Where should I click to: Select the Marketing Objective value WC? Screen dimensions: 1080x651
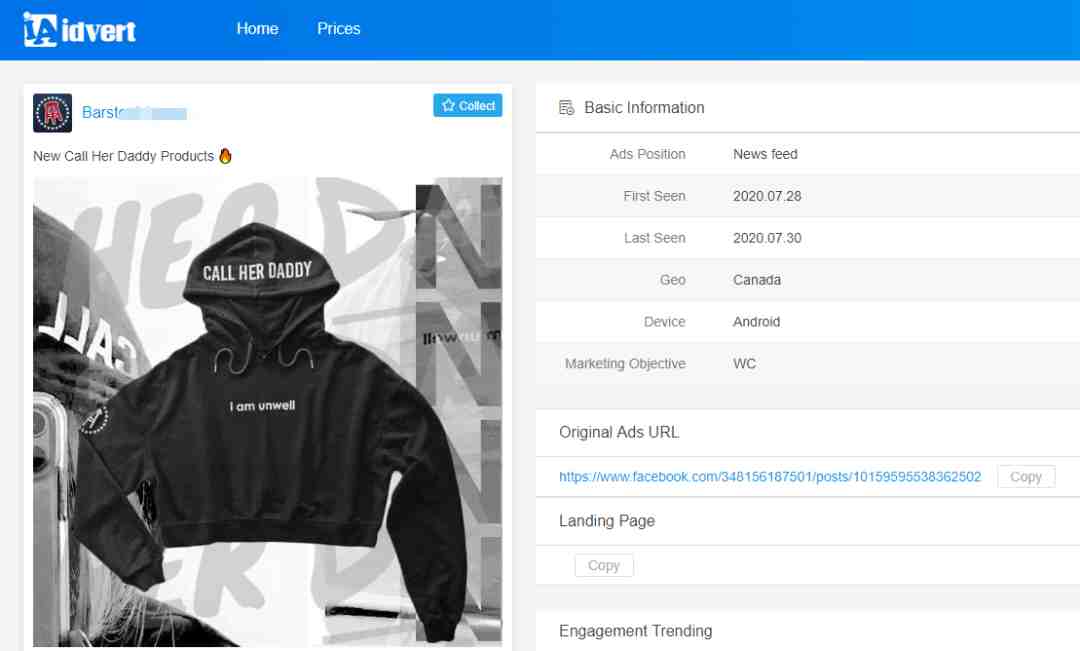[745, 364]
